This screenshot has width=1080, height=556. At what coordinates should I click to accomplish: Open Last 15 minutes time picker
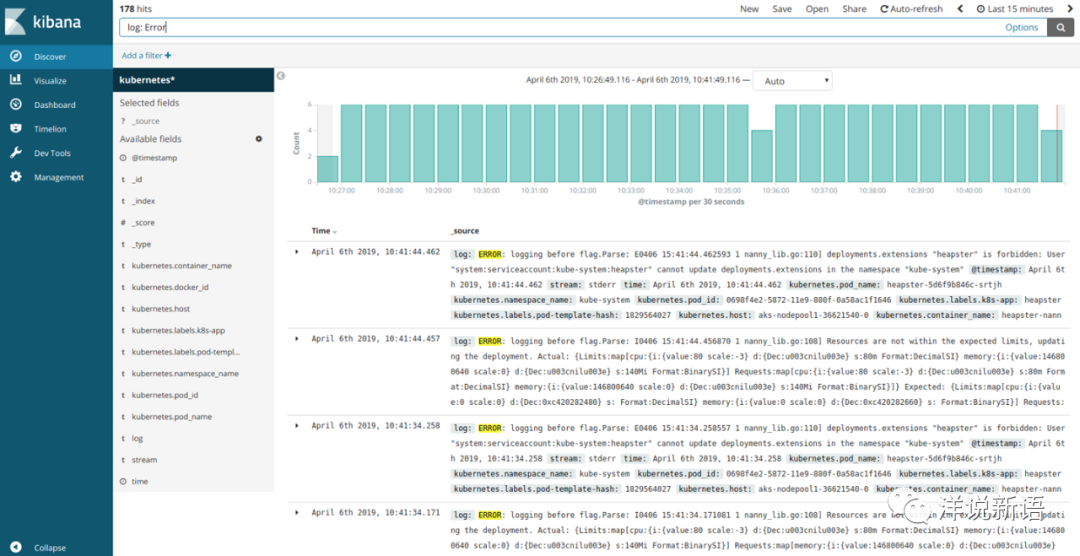tap(1015, 9)
